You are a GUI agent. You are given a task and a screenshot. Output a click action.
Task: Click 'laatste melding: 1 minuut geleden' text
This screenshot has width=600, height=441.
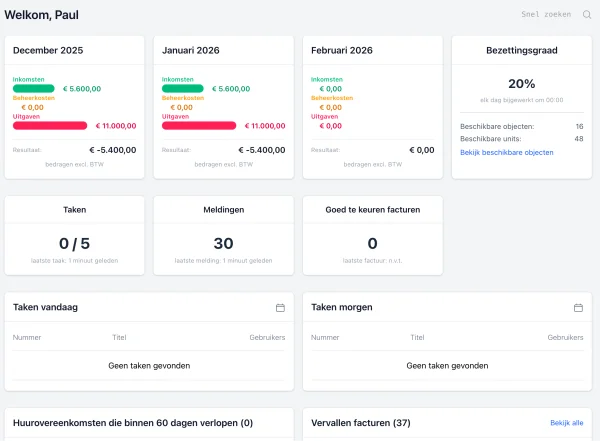[223, 261]
